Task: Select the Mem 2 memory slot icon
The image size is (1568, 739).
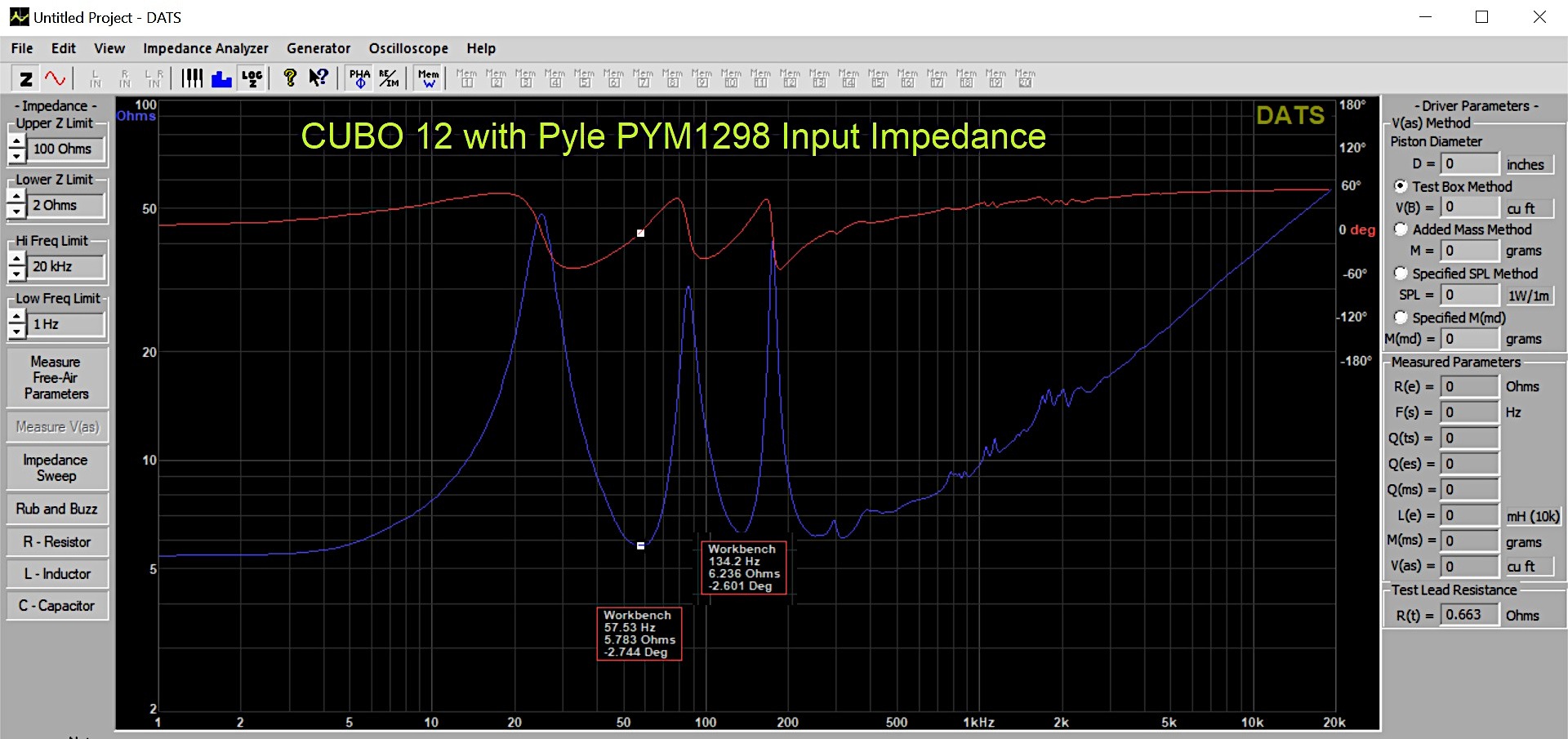Action: [496, 78]
